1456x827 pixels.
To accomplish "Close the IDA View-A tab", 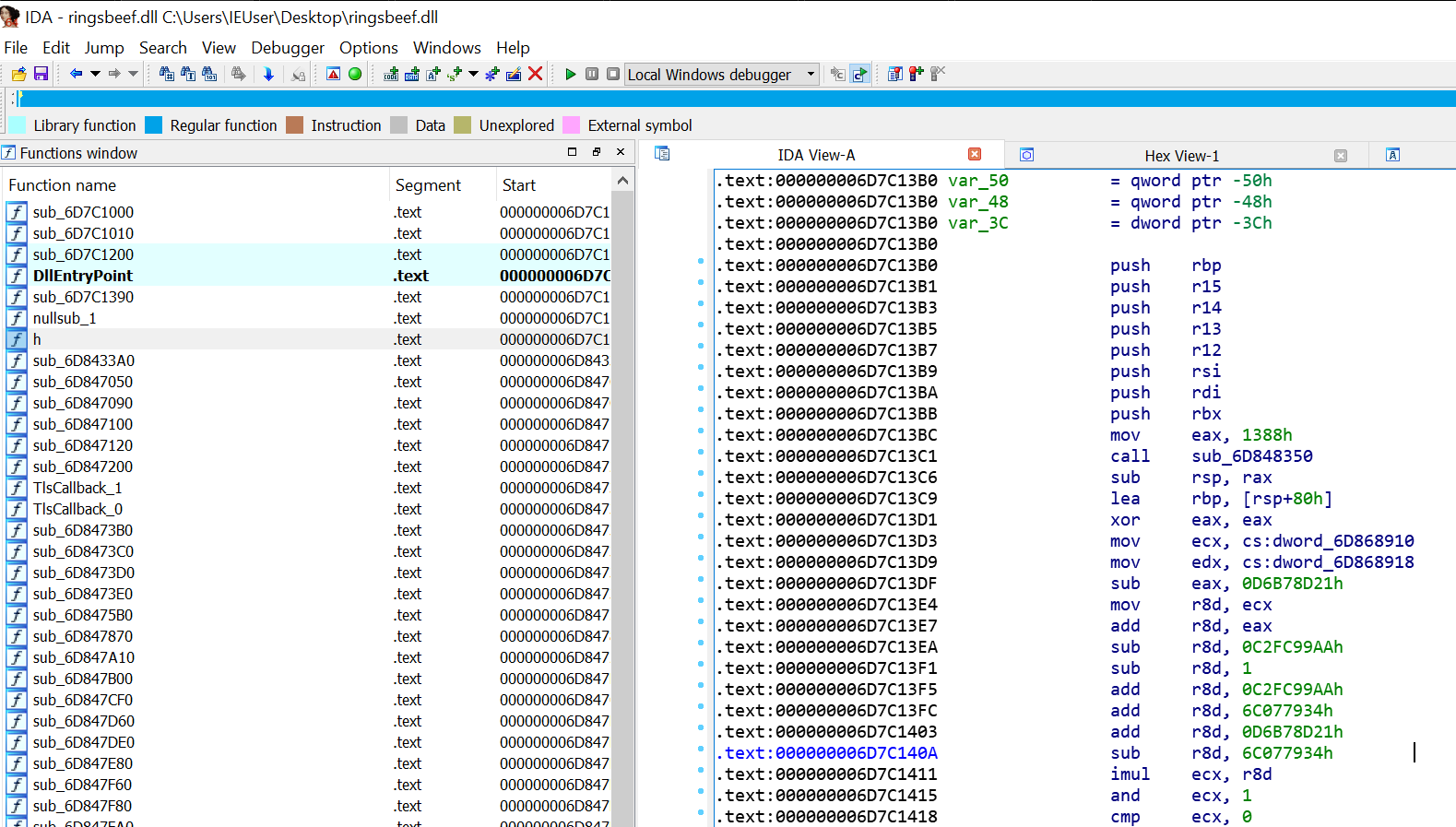I will pyautogui.click(x=975, y=154).
